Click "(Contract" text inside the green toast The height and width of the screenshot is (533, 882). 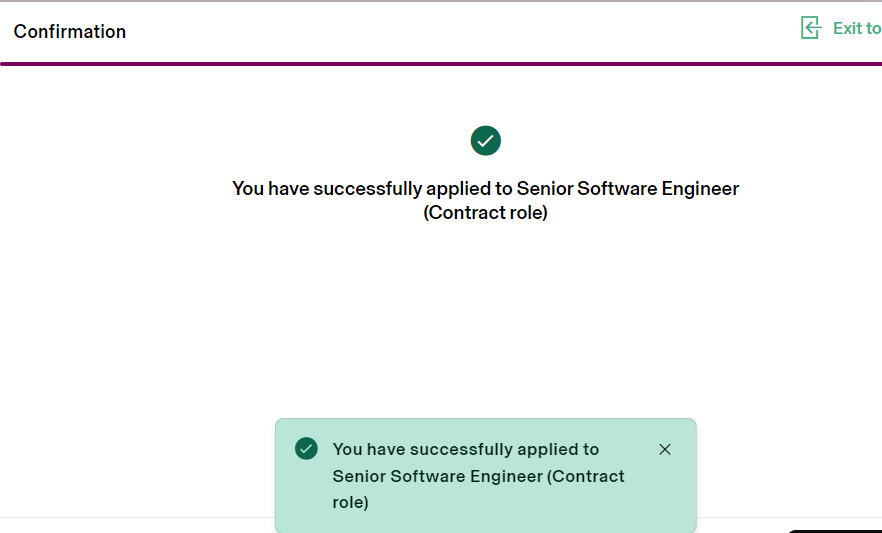pyautogui.click(x=586, y=476)
